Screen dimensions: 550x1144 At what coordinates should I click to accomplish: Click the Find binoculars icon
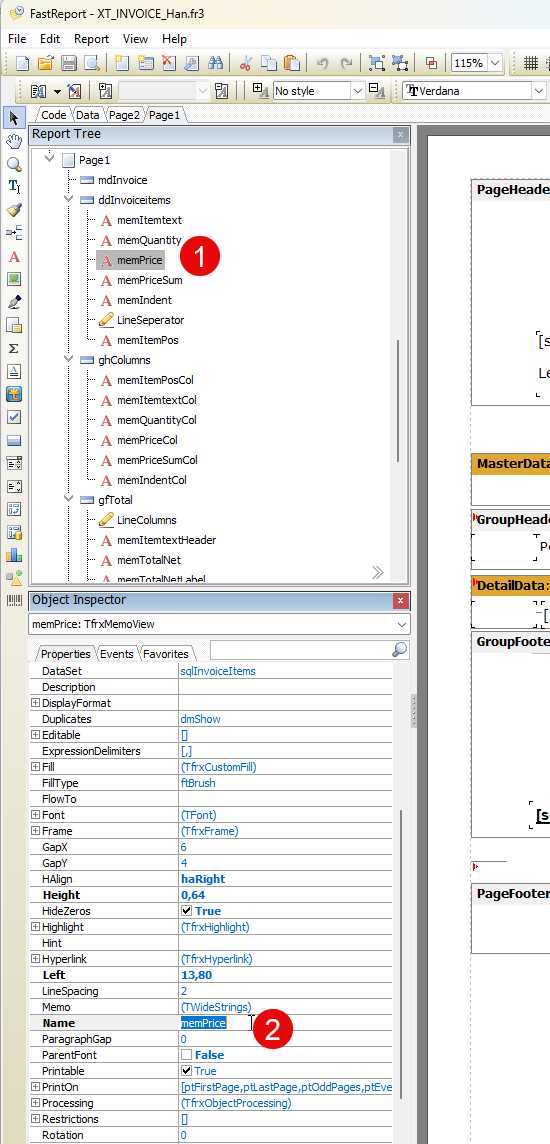coord(215,63)
